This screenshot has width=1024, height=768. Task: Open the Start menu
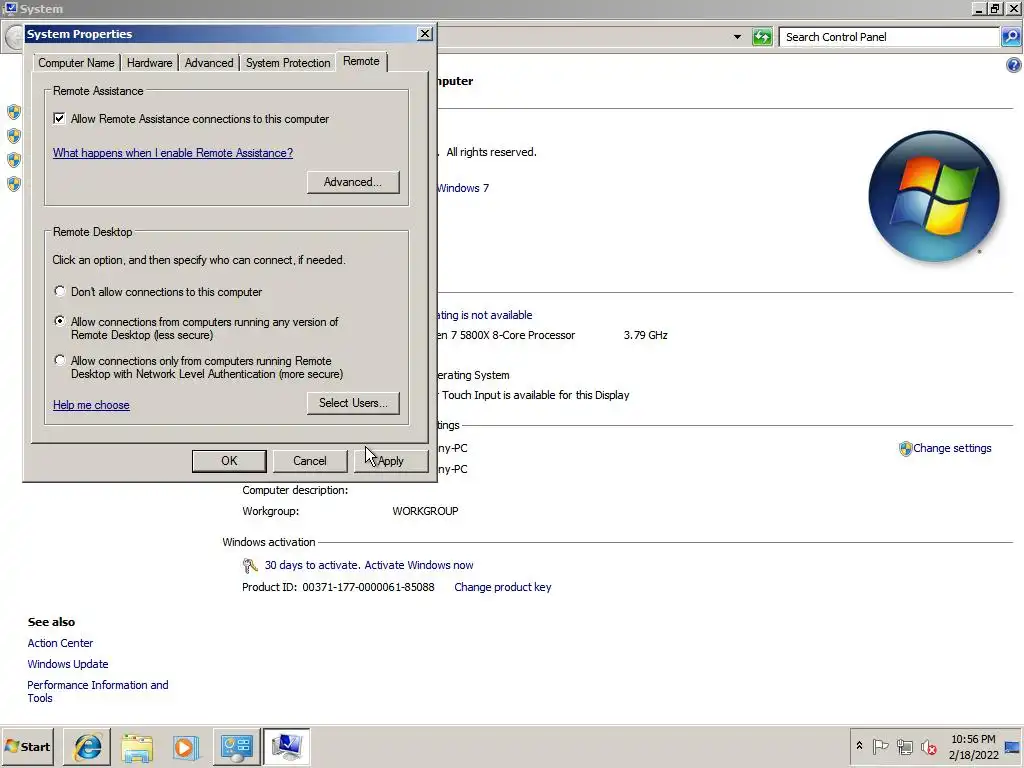27,746
